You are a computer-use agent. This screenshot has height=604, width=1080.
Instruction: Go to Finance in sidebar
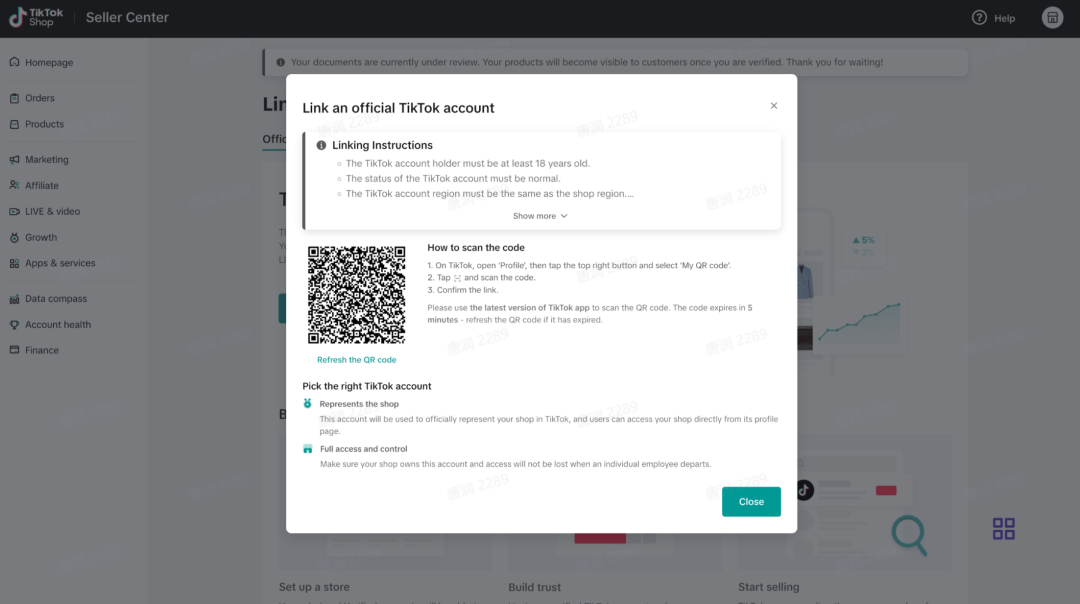(x=42, y=350)
